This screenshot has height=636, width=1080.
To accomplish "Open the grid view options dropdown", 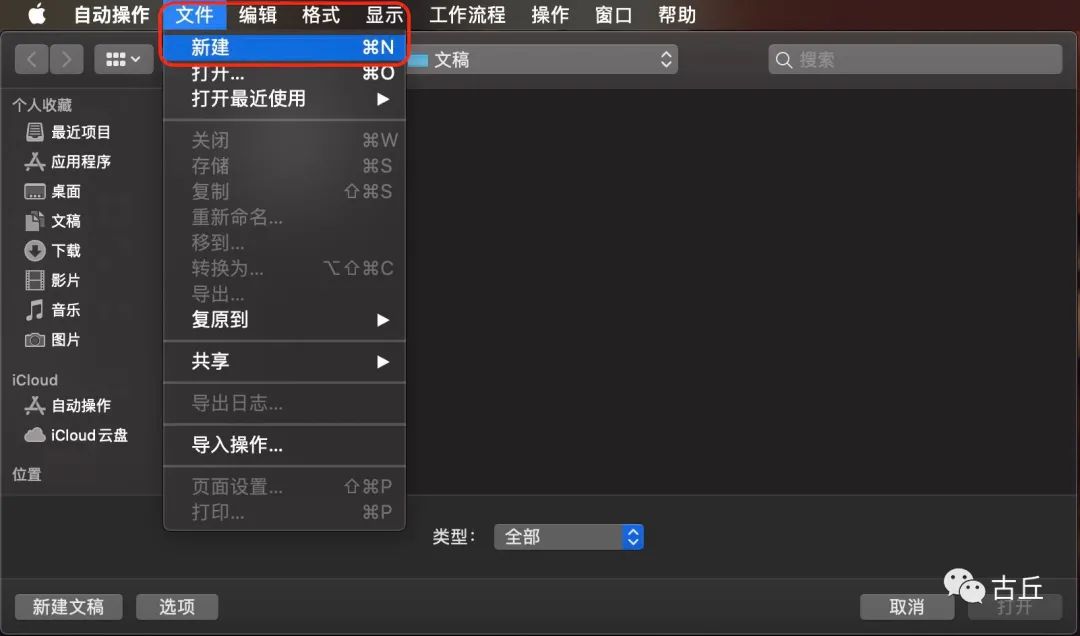I will point(123,60).
